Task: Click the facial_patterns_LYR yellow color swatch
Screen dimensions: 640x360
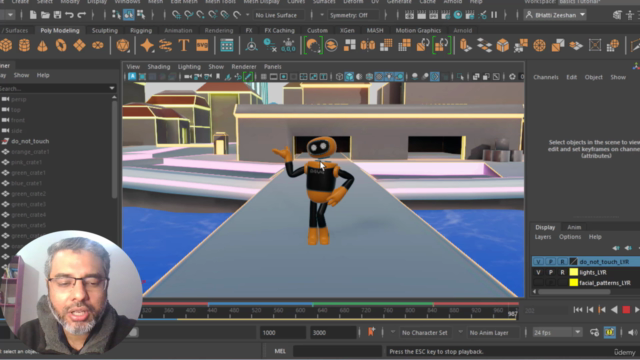Action: [x=573, y=282]
